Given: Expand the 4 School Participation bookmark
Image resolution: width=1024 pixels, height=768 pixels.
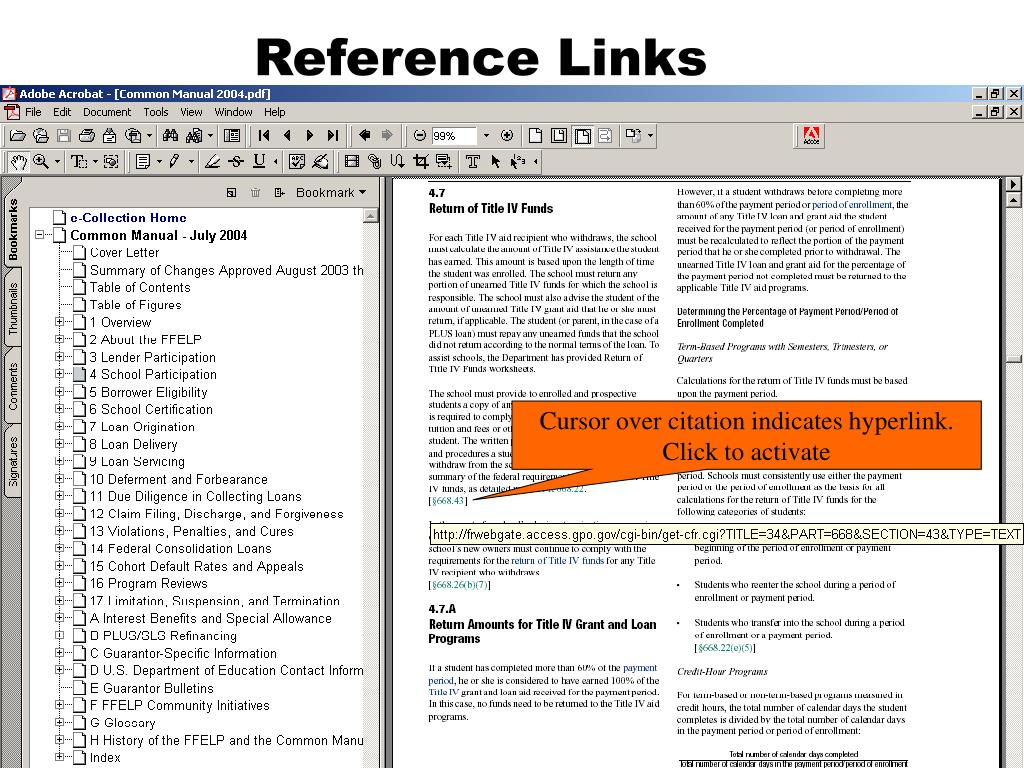Looking at the screenshot, I should (x=59, y=374).
